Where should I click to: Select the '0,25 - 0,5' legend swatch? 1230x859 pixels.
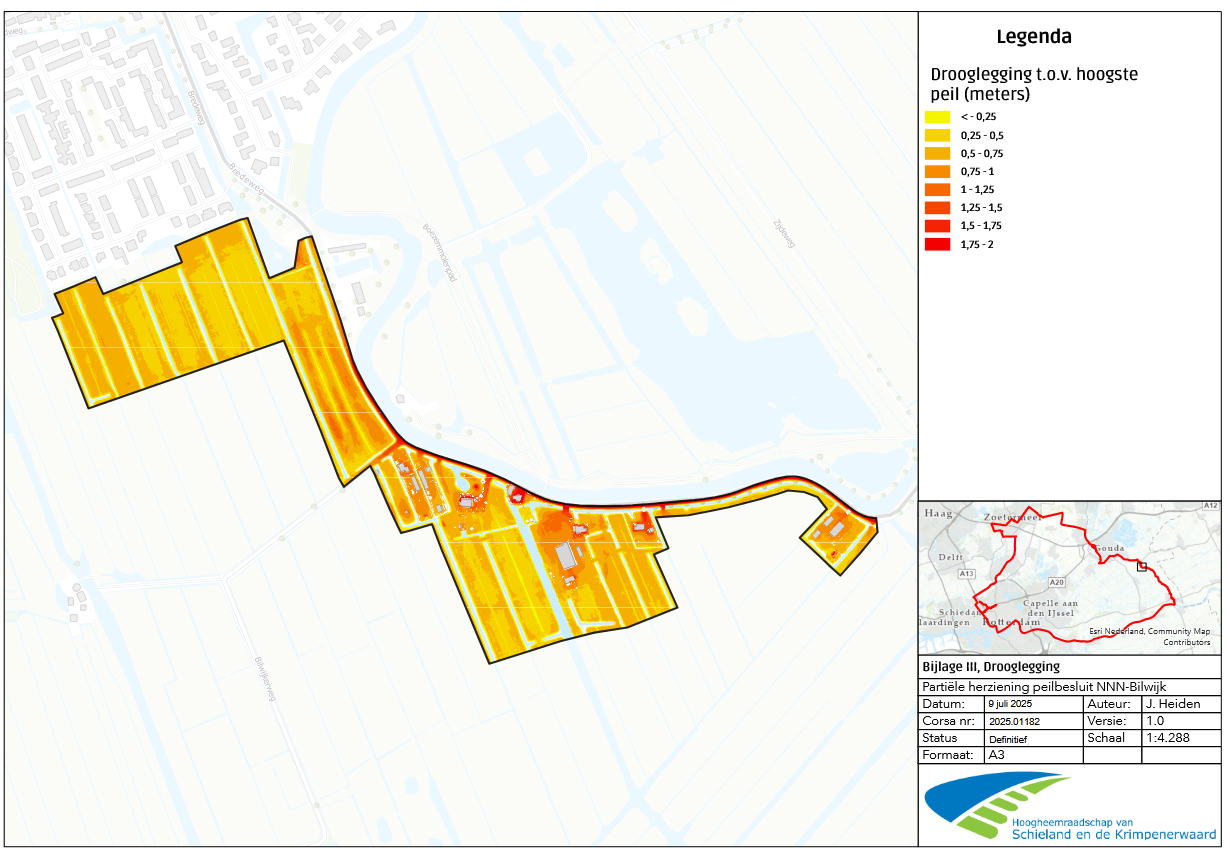936,135
